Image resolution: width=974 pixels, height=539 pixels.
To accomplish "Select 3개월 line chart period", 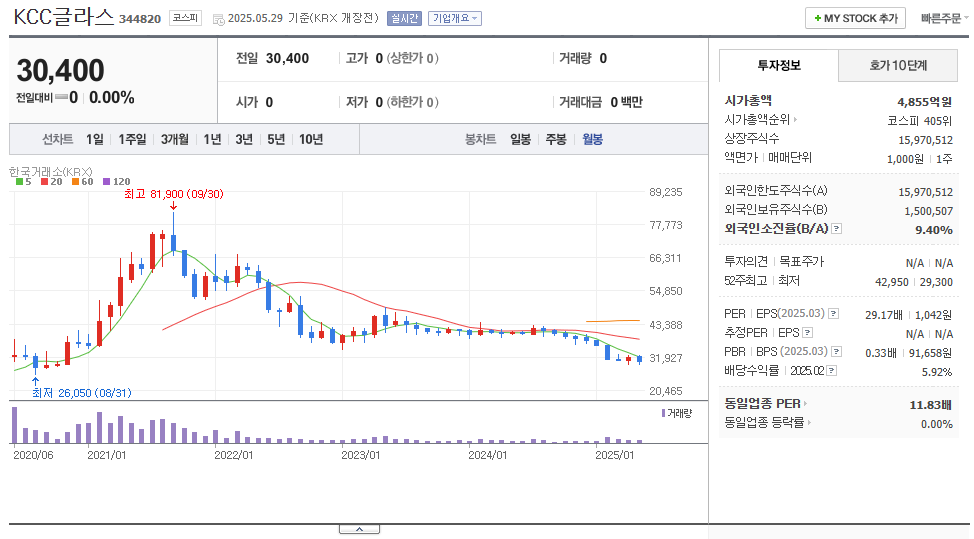I will click(175, 139).
